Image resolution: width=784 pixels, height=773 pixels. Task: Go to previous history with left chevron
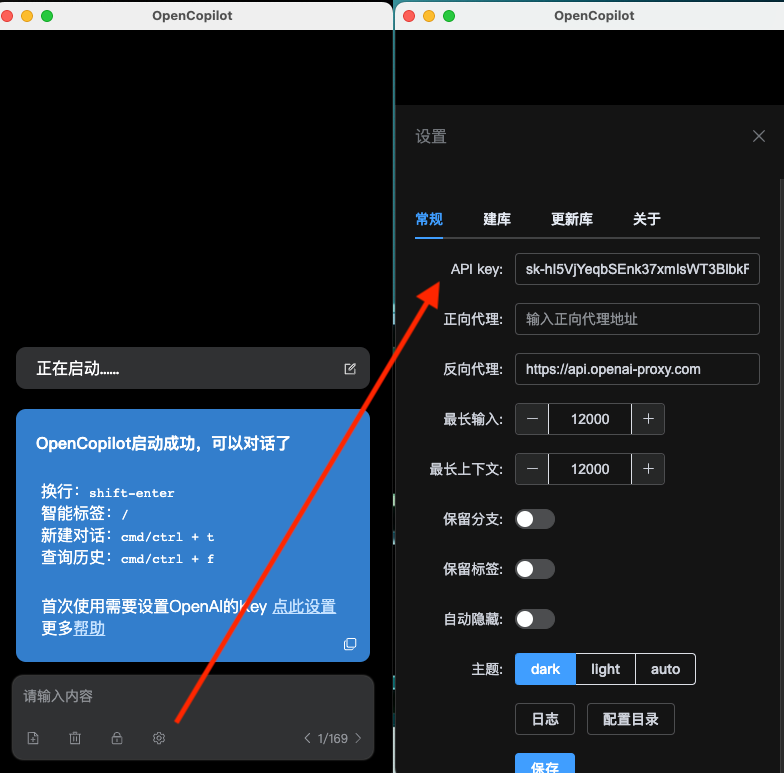pos(308,738)
